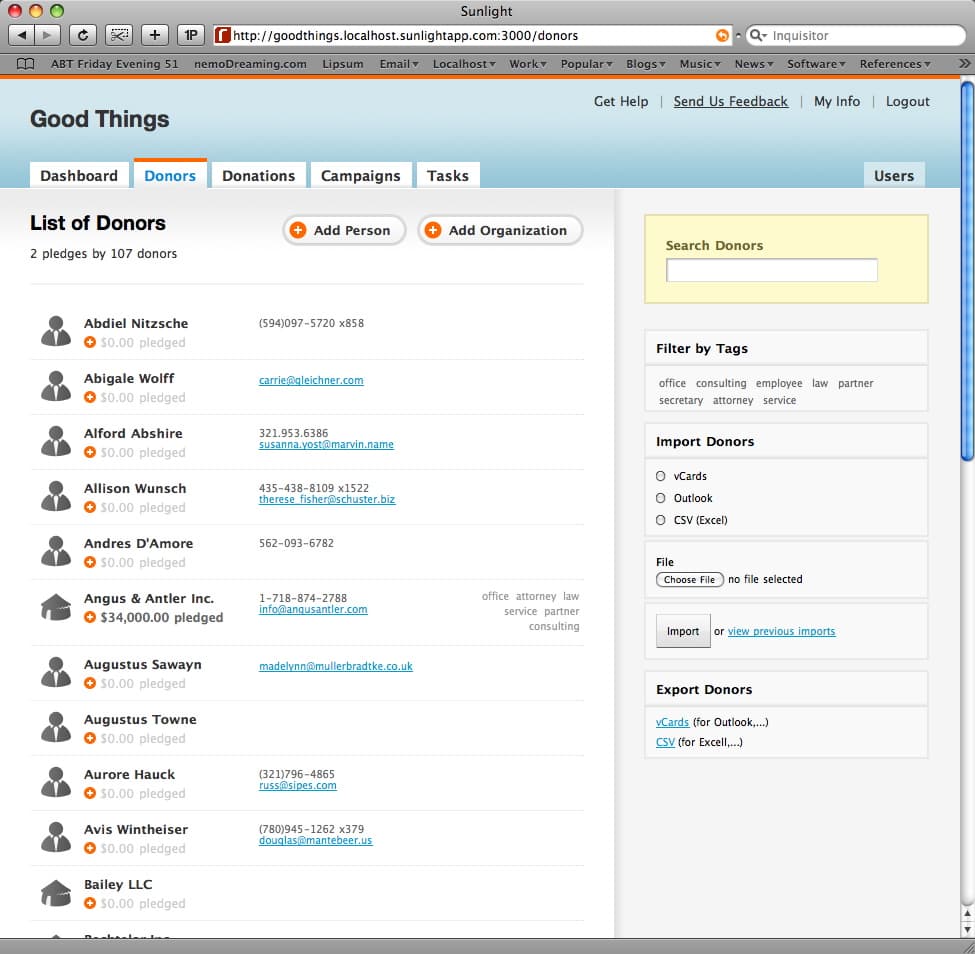This screenshot has height=954, width=975.
Task: Open the view previous imports link
Action: click(781, 631)
